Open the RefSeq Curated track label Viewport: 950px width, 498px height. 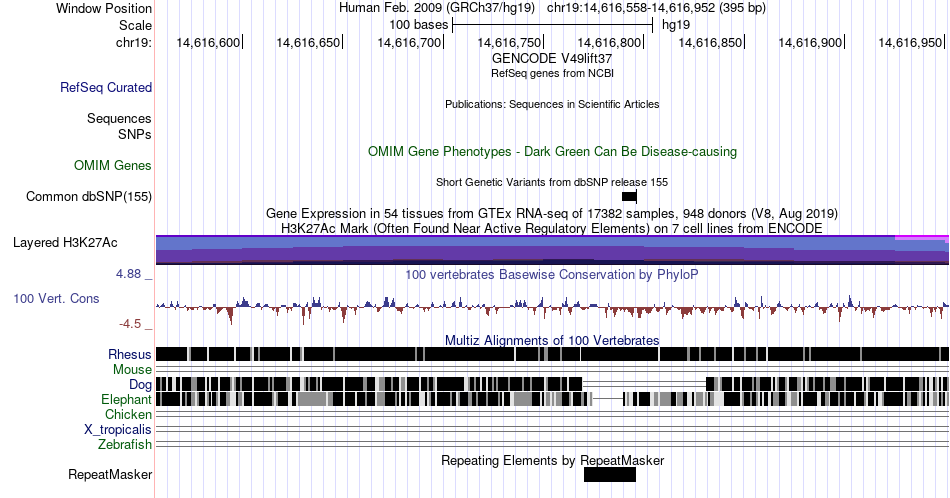pos(105,87)
